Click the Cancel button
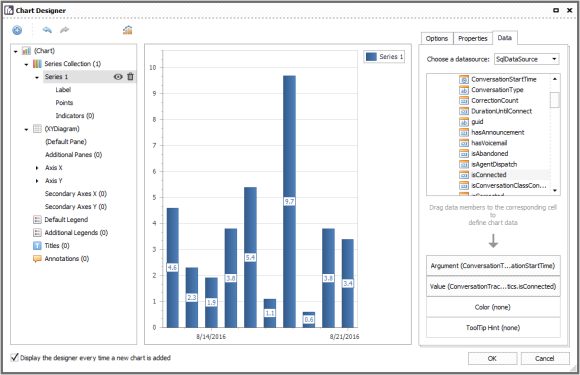The width and height of the screenshot is (580, 375). pyautogui.click(x=545, y=358)
